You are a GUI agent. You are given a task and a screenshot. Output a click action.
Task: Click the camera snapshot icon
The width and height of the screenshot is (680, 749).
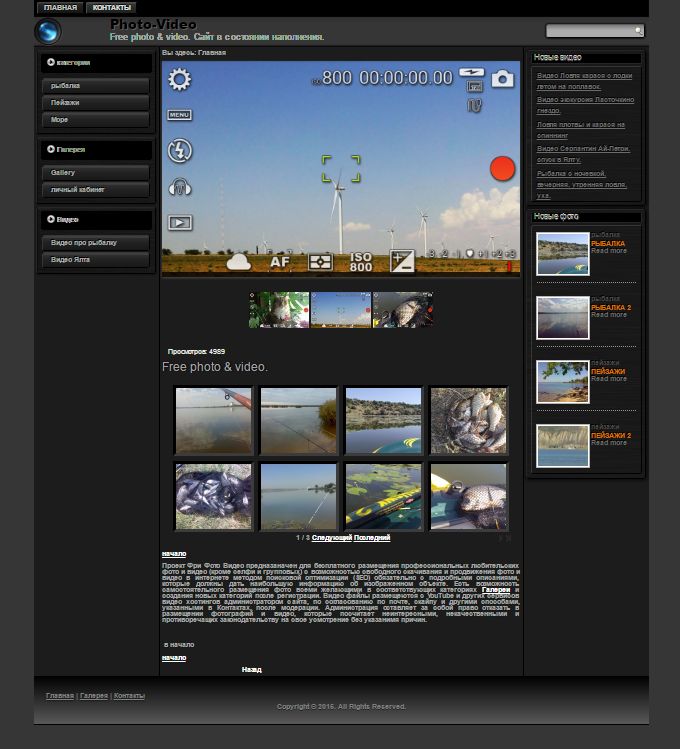coord(502,79)
